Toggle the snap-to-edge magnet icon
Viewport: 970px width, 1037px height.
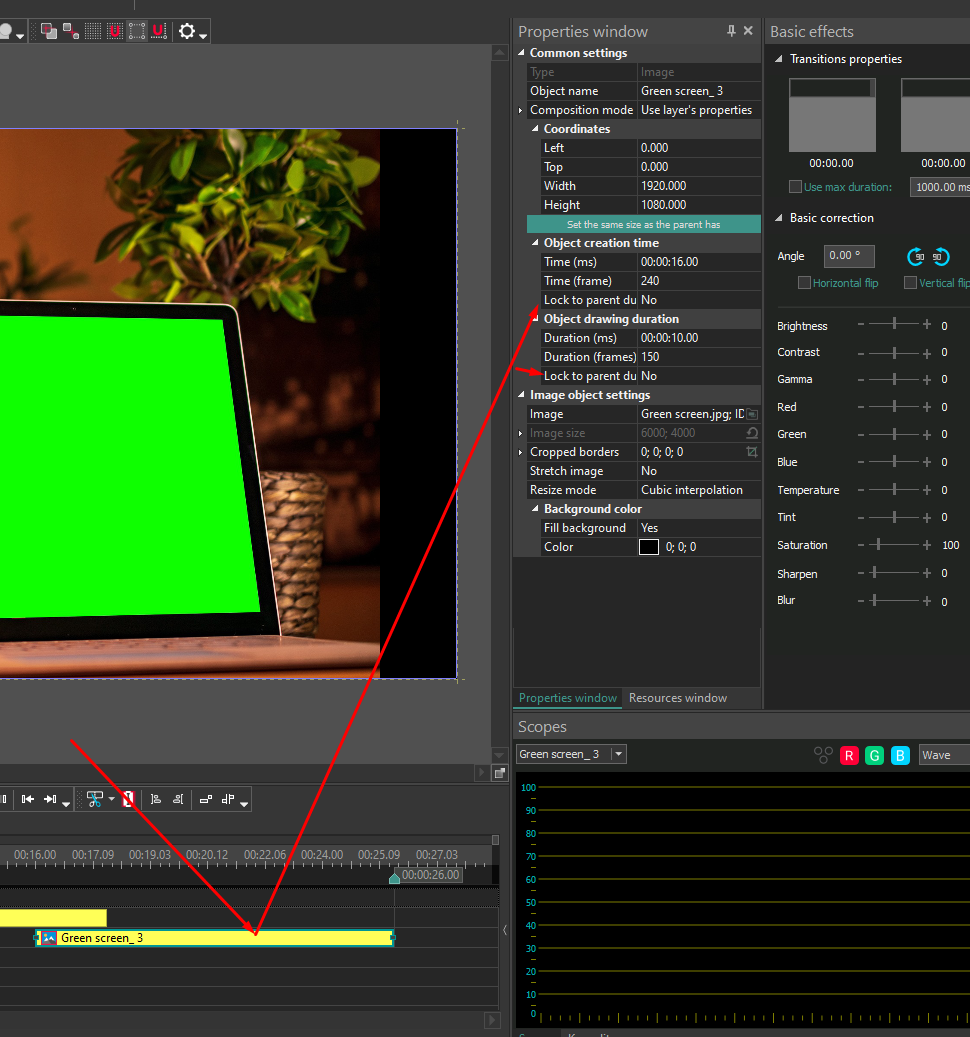point(159,31)
